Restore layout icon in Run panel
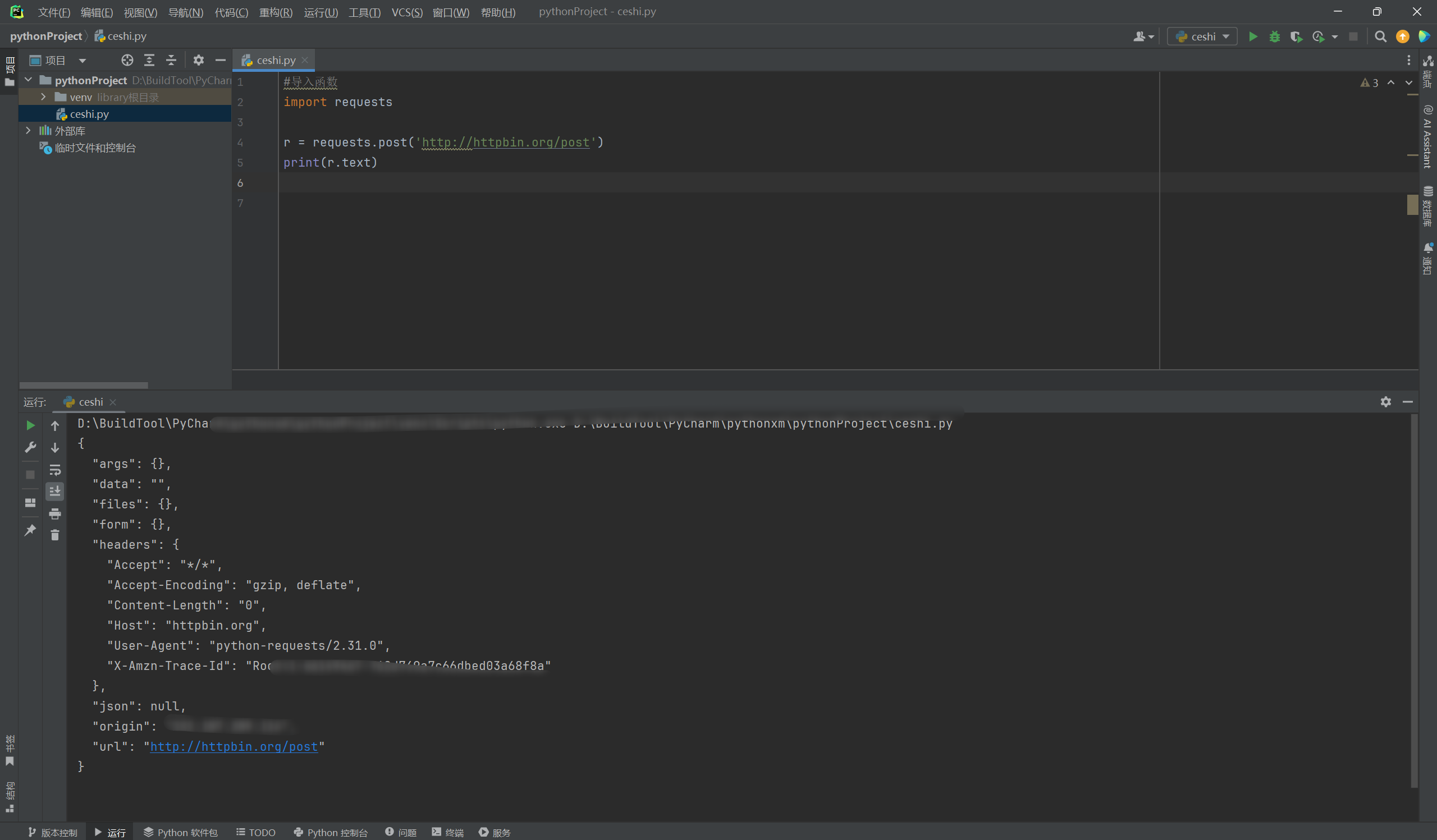1437x840 pixels. (x=31, y=503)
